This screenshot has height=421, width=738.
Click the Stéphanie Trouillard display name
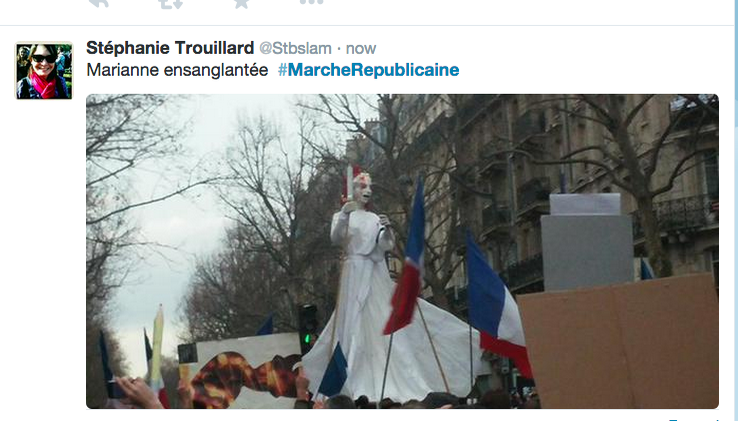click(x=170, y=48)
